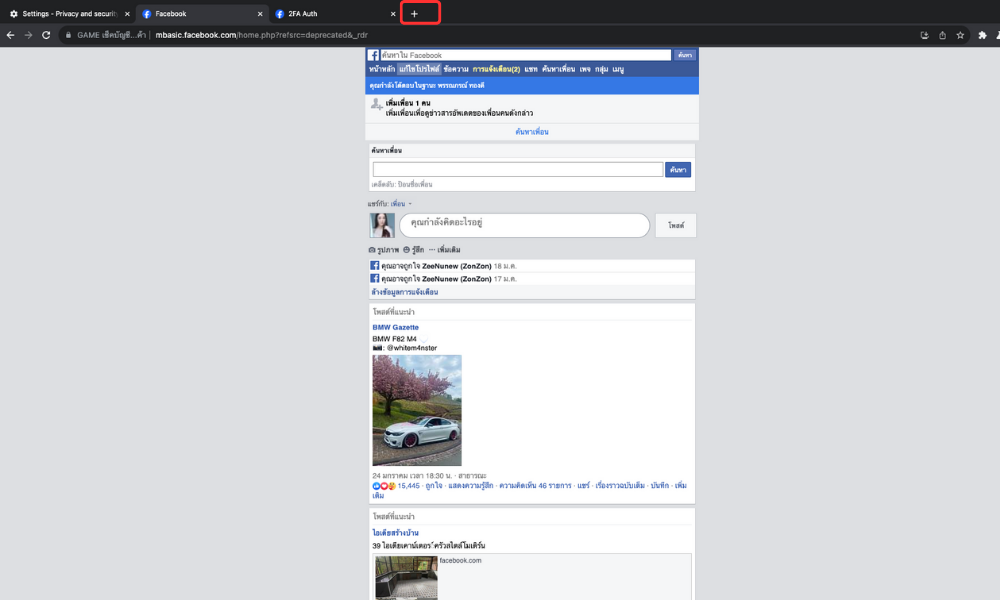Open ข้อความ in the Facebook nav bar
Image resolution: width=1000 pixels, height=600 pixels.
click(x=456, y=69)
